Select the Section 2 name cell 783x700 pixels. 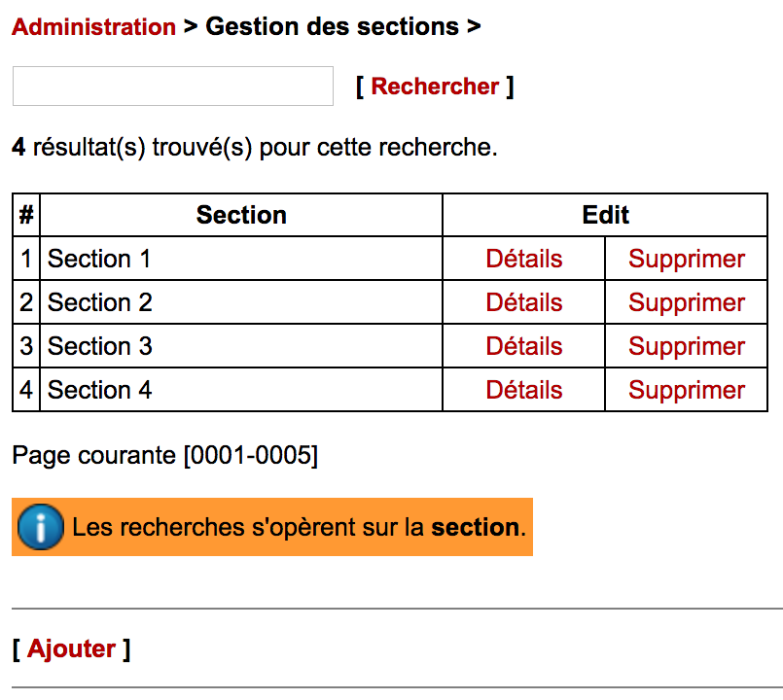pyautogui.click(x=100, y=303)
